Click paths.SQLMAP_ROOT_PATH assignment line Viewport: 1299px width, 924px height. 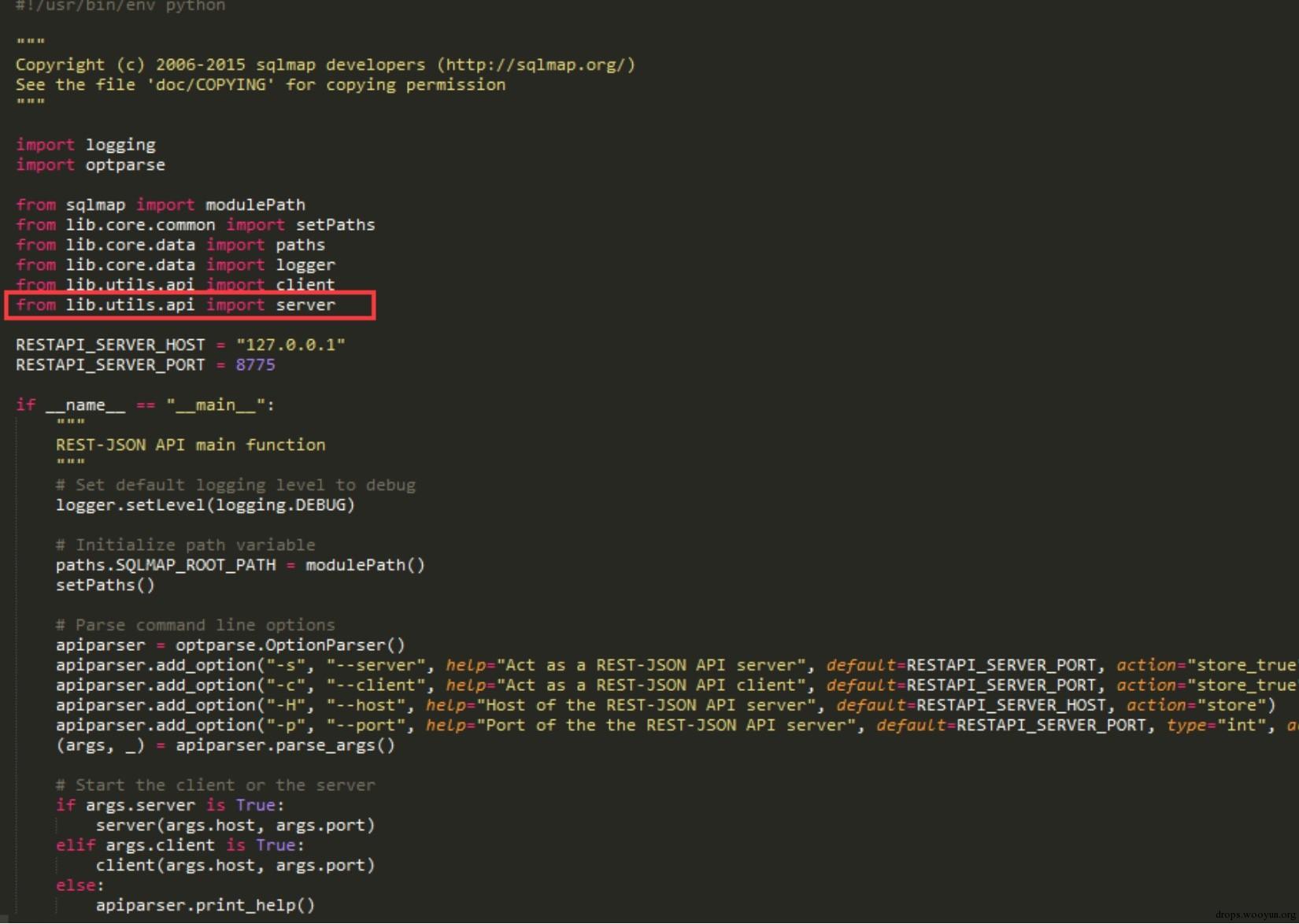click(240, 565)
